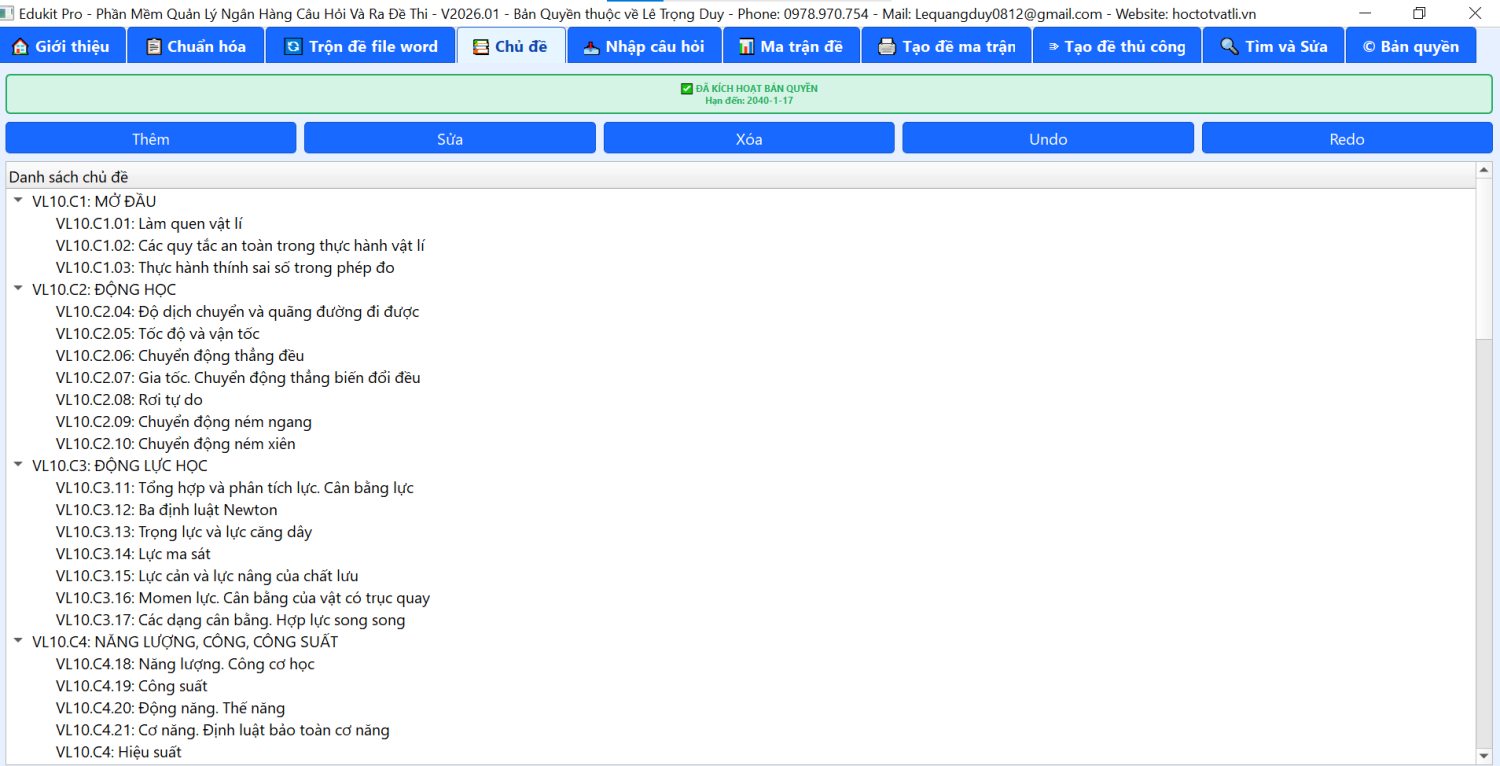Click the import icon on Nhập câu hỏi tab

tap(591, 47)
